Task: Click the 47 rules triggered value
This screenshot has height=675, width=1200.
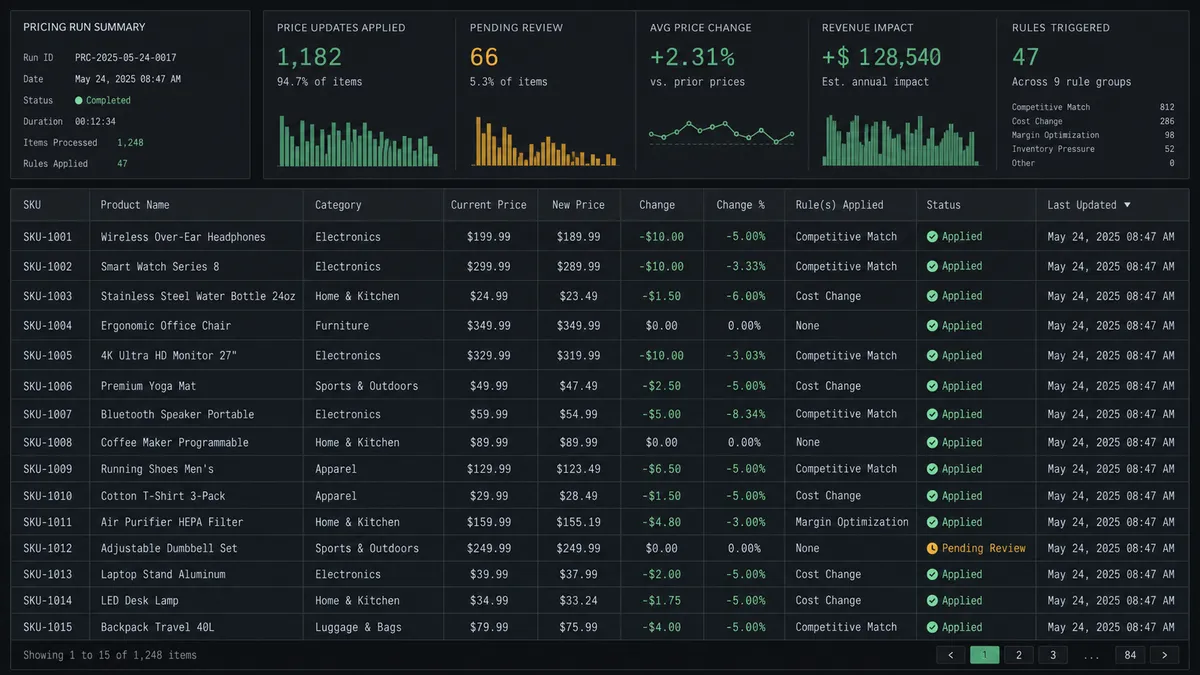Action: (x=1025, y=57)
